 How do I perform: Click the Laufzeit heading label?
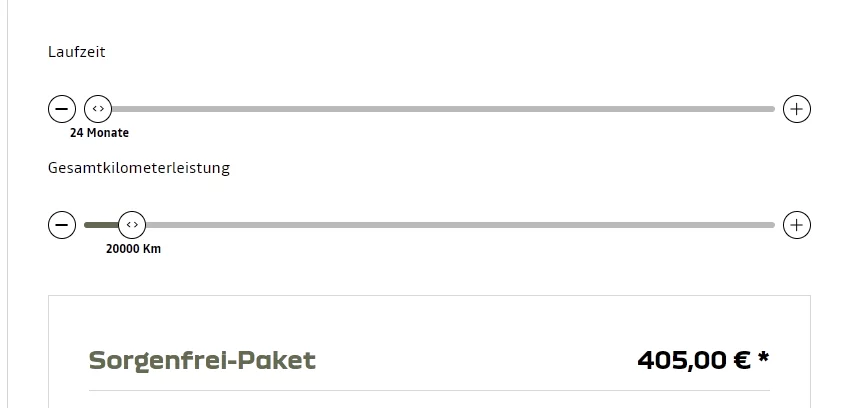tap(76, 52)
